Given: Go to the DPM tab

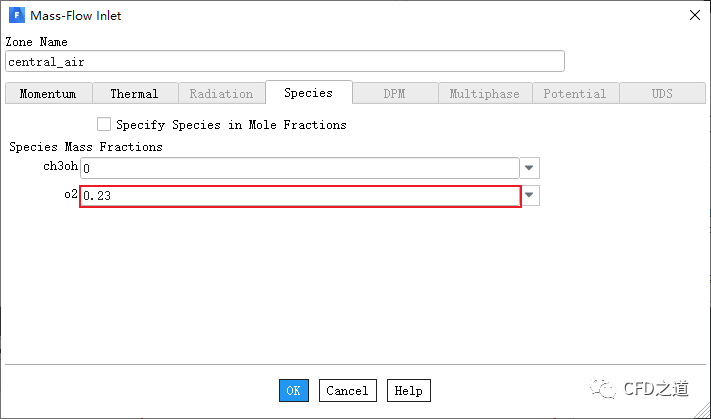Looking at the screenshot, I should tap(394, 94).
